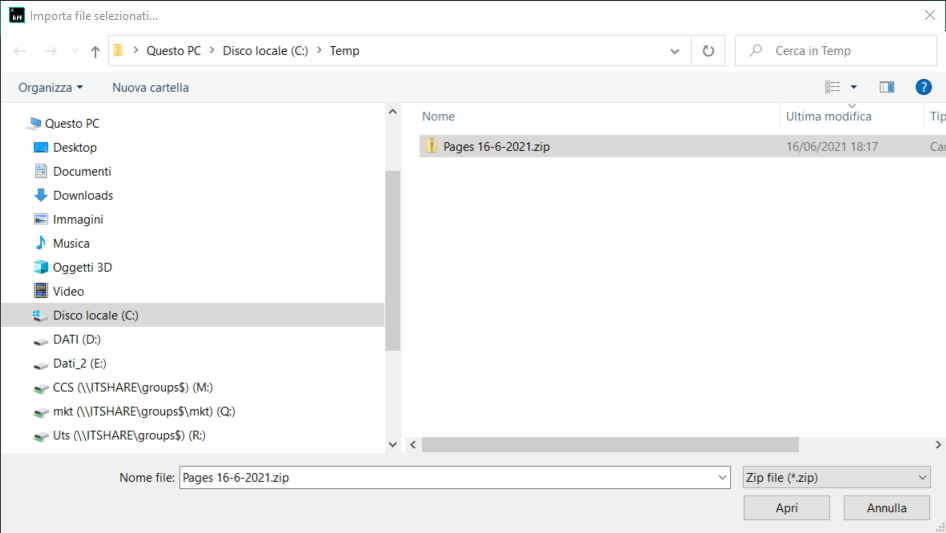Click the change view layout icon
946x533 pixels.
pyautogui.click(x=833, y=87)
